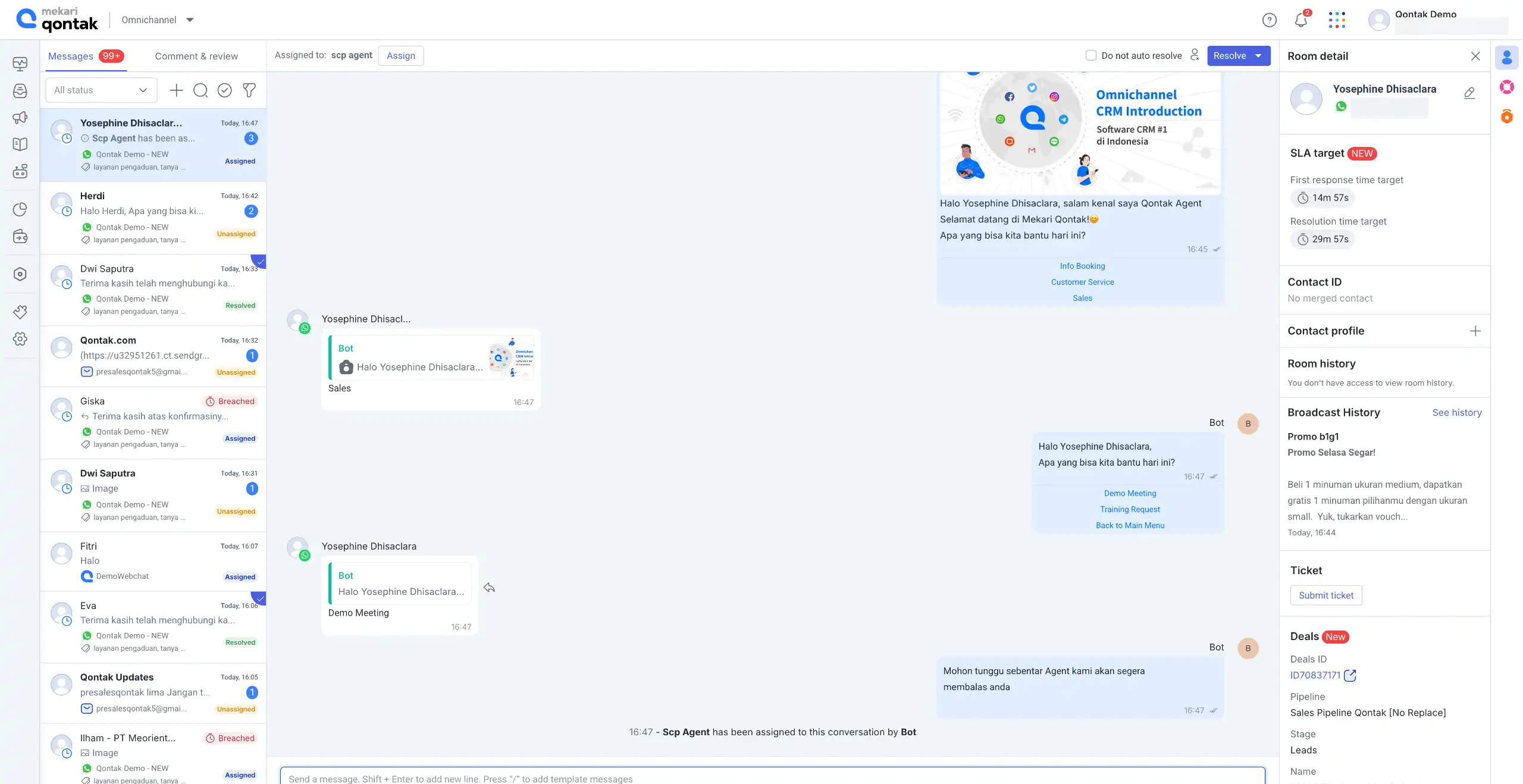
Task: Select the Messages tab
Action: (71, 57)
